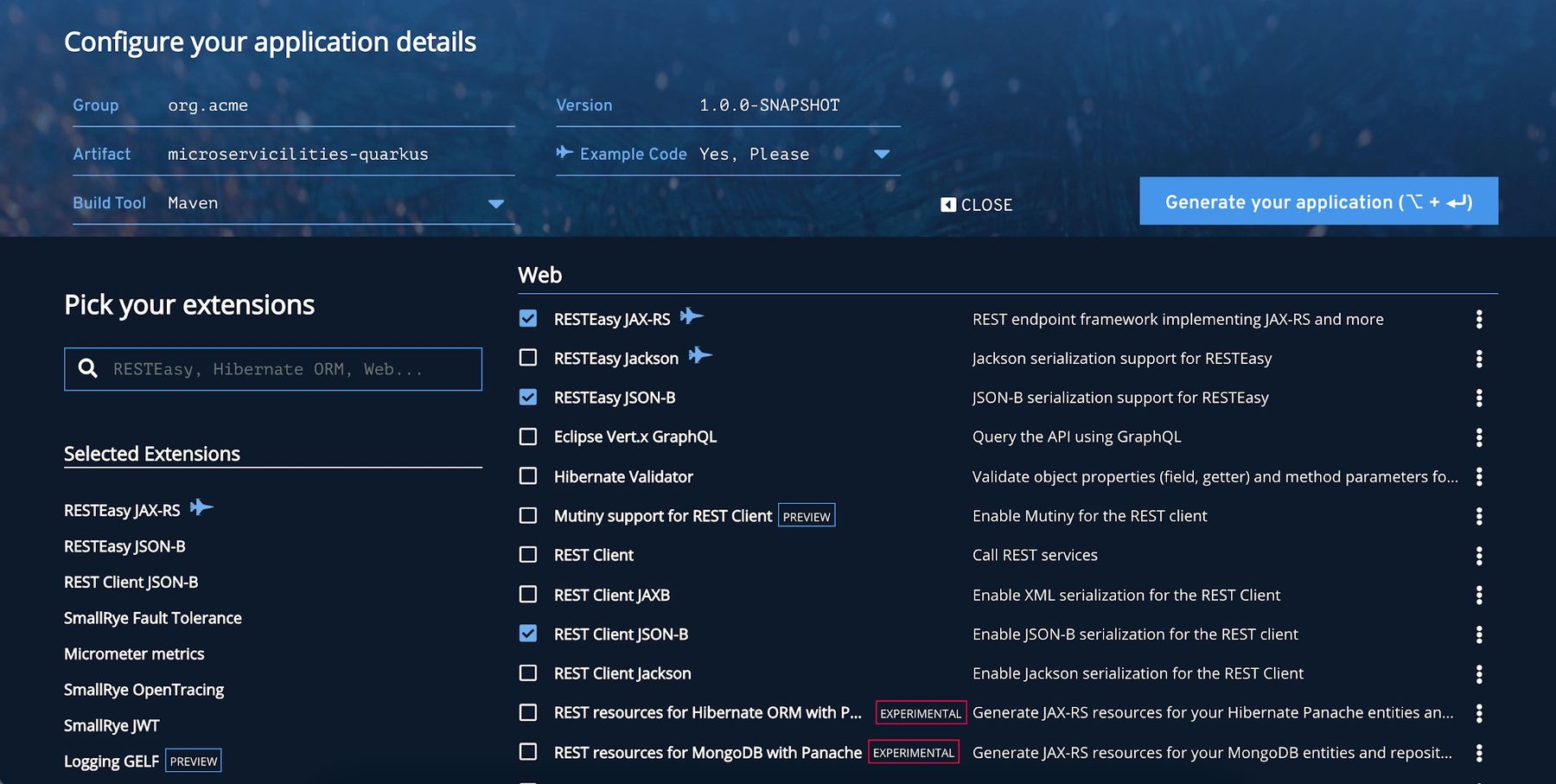Click the kebab menu beside REST Client JSON-B

tap(1479, 634)
